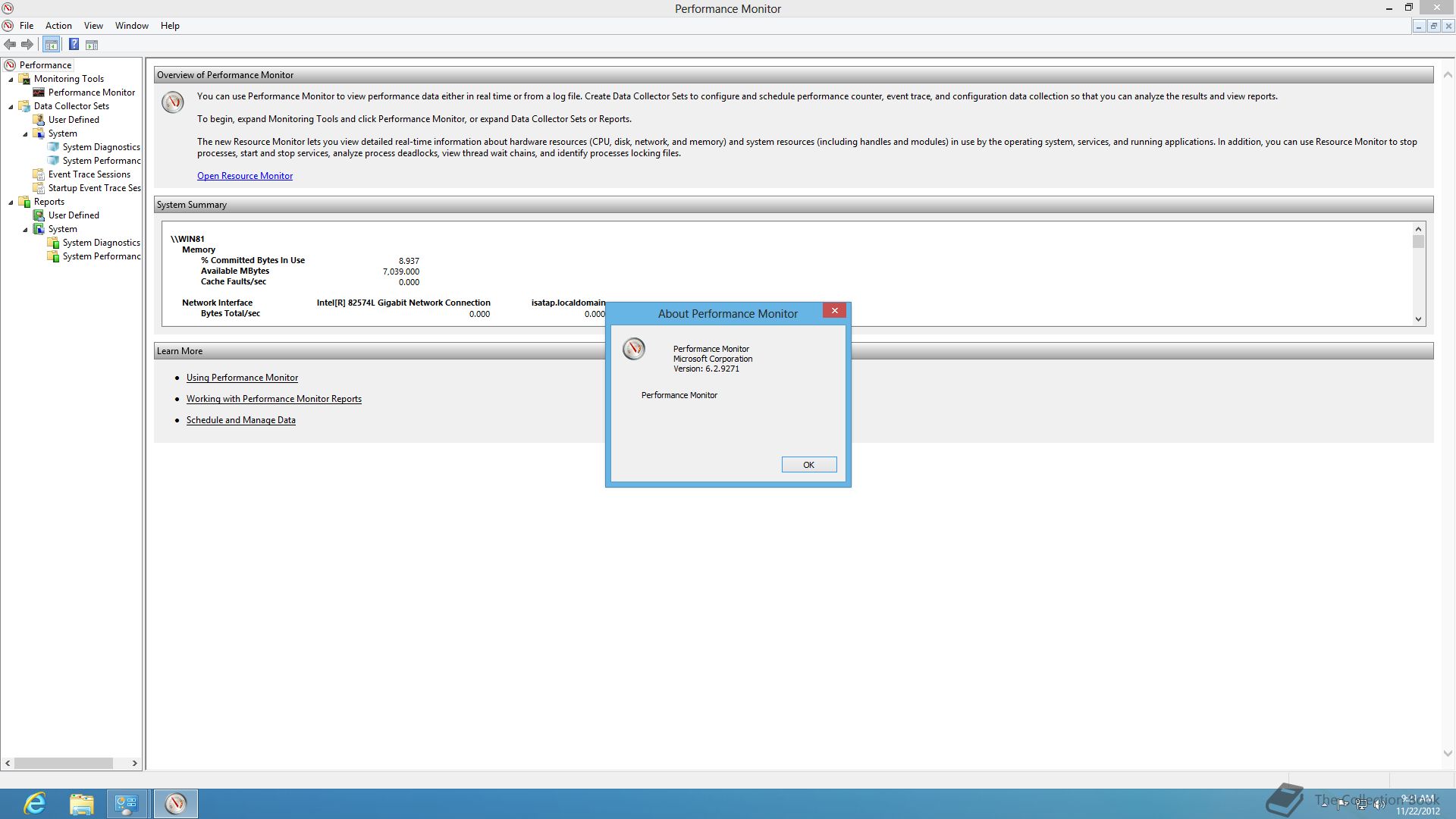This screenshot has width=1456, height=819.
Task: Open the Using Performance Monitor link
Action: click(x=242, y=378)
